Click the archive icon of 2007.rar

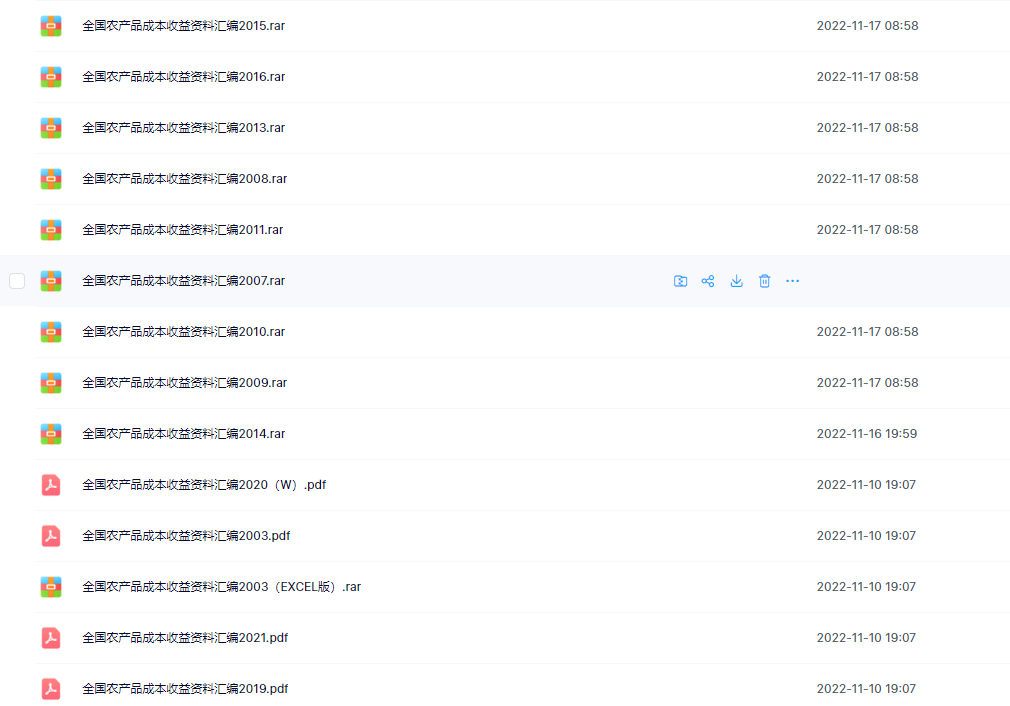[x=51, y=281]
